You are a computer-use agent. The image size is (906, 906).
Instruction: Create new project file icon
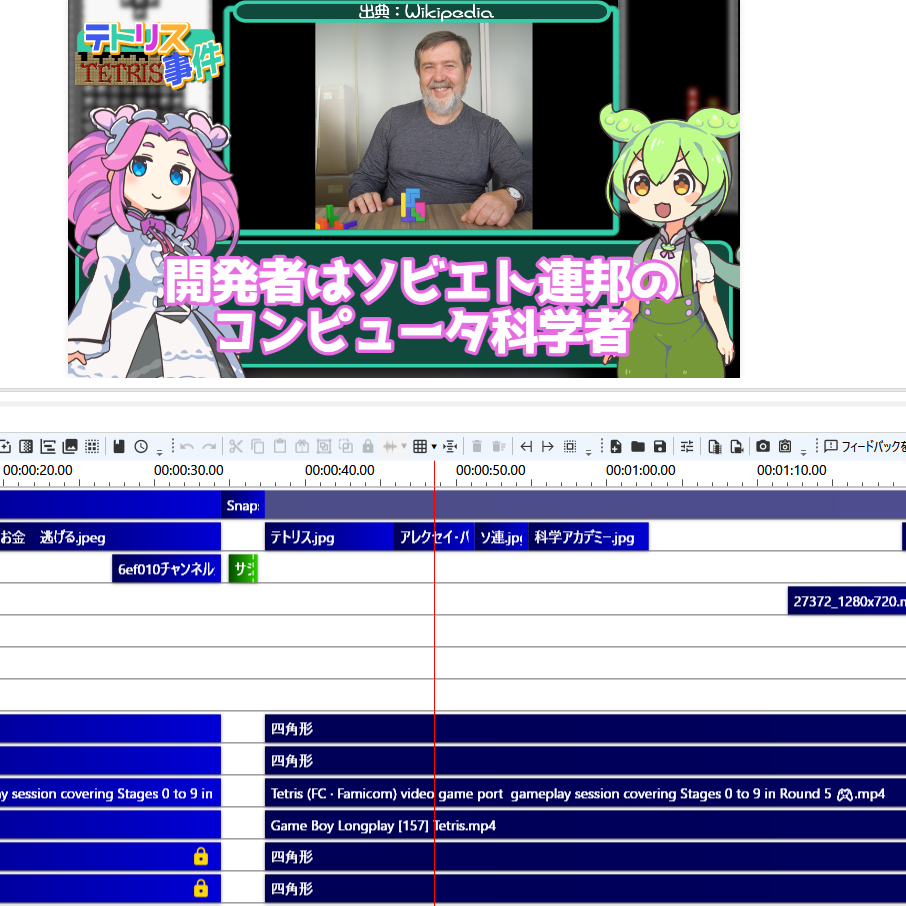(x=616, y=446)
